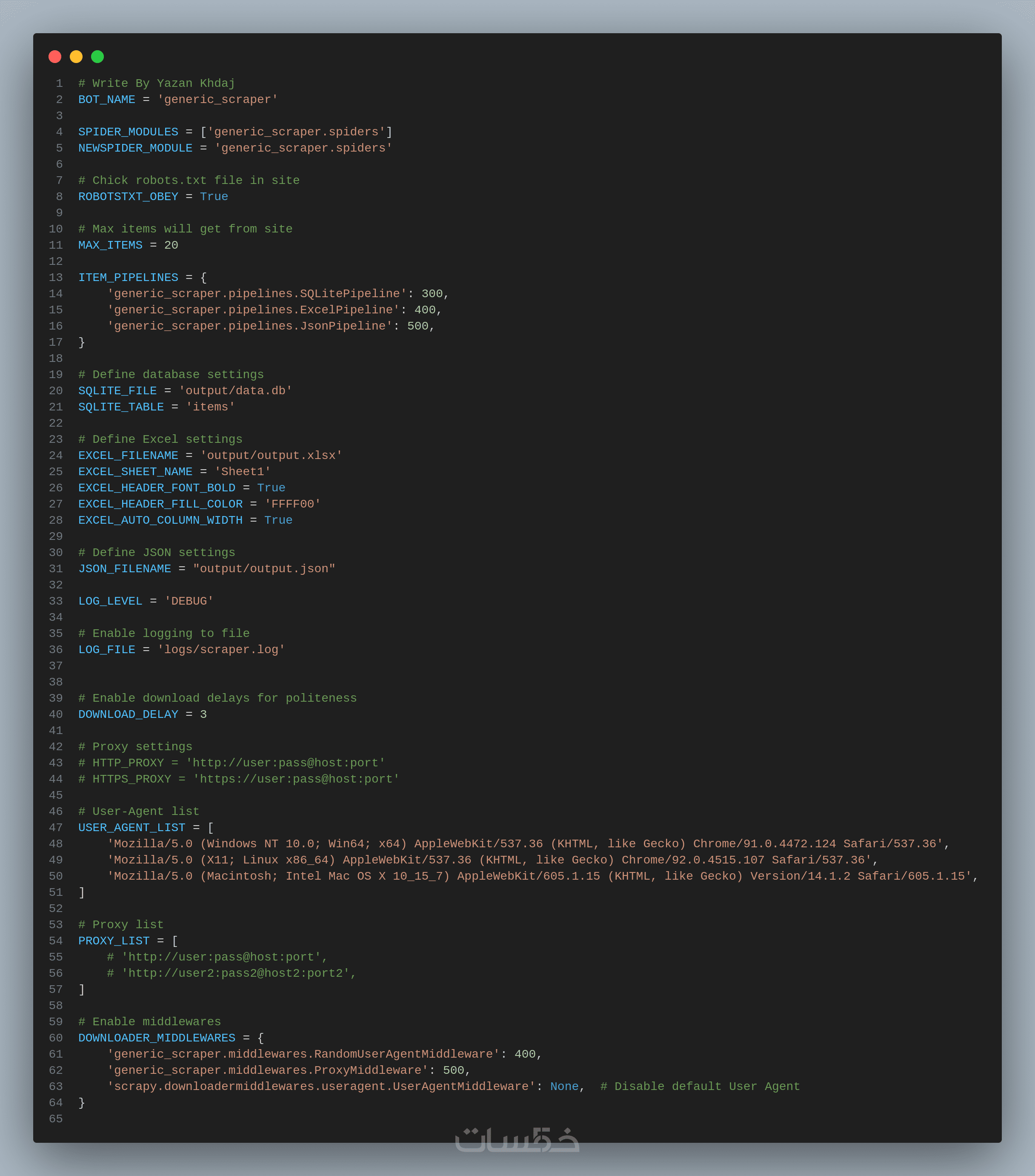
Task: Click the 'logs/scraper.log' string
Action: tap(221, 650)
